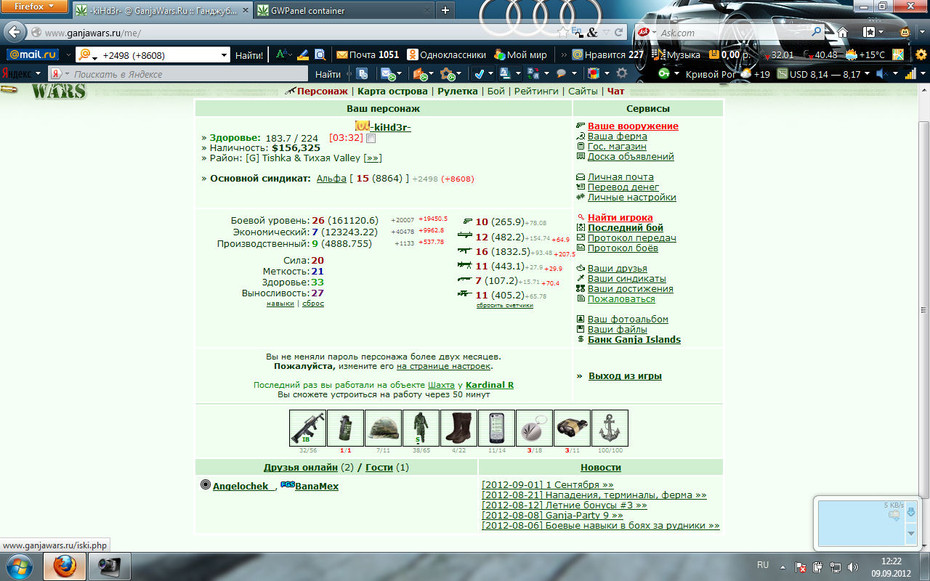
Task: Click the Мой мир toolbar button
Action: pyautogui.click(x=520, y=55)
